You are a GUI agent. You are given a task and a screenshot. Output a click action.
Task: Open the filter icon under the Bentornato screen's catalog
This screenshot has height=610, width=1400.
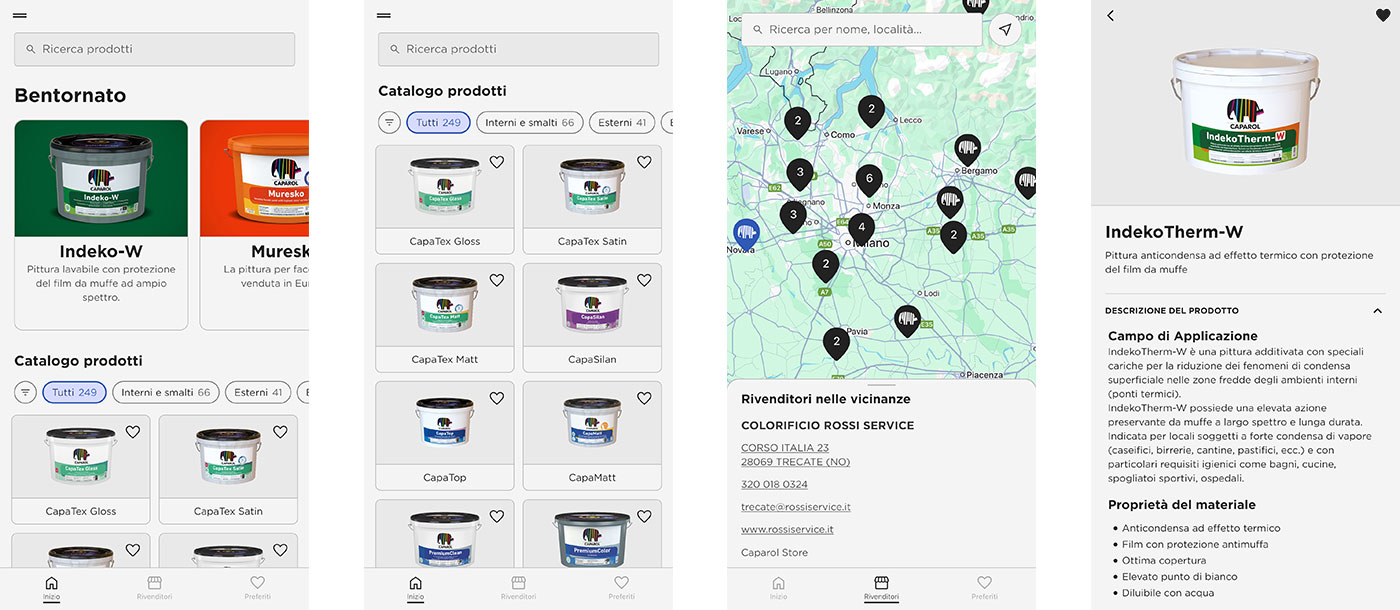26,393
